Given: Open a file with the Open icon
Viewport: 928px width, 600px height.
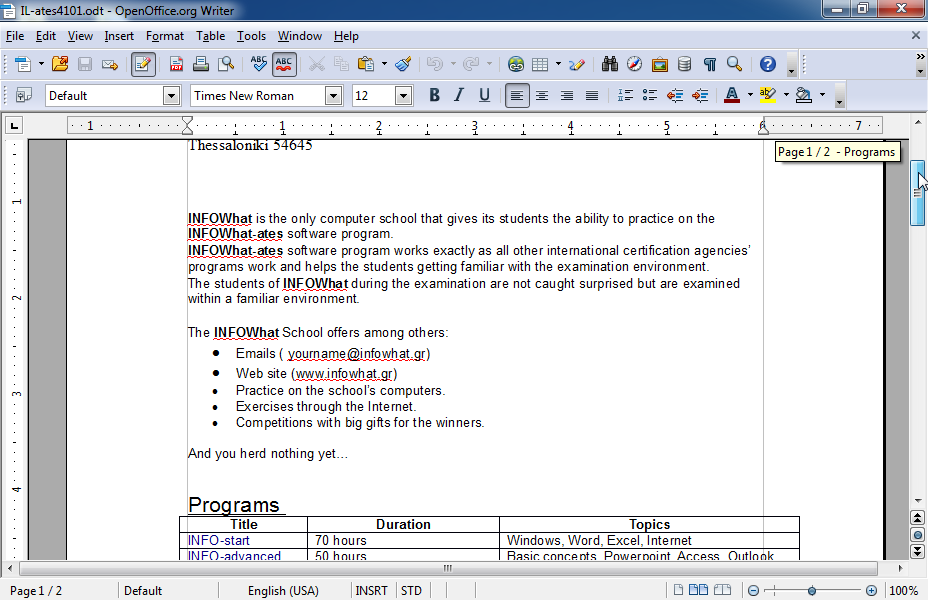Looking at the screenshot, I should point(60,64).
